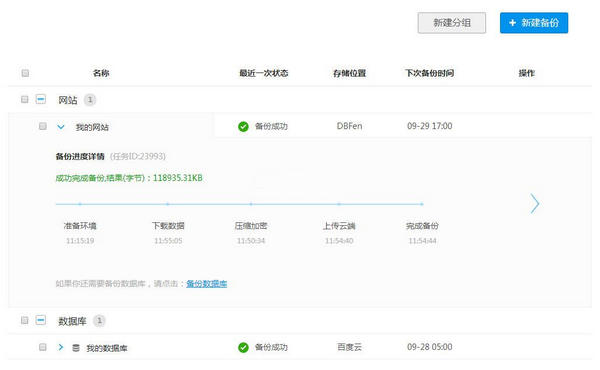This screenshot has width=600, height=370.
Task: Toggle the select-all checkbox in table header
Action: tap(25, 73)
